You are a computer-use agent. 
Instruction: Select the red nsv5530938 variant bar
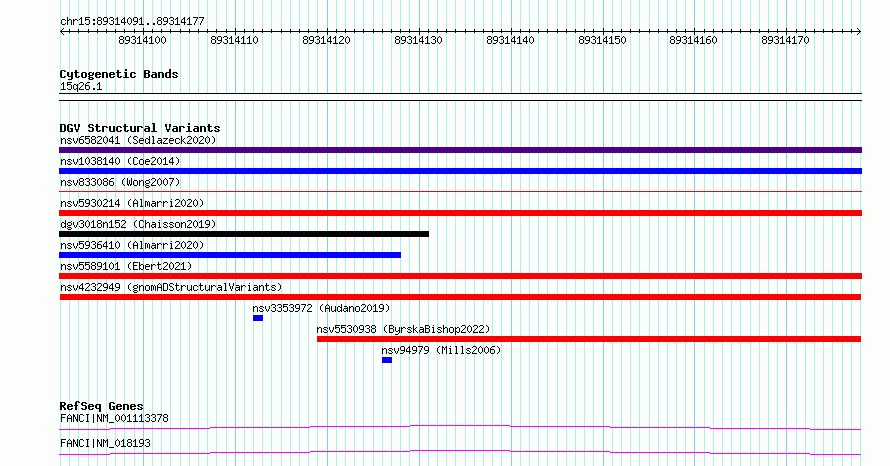click(589, 339)
